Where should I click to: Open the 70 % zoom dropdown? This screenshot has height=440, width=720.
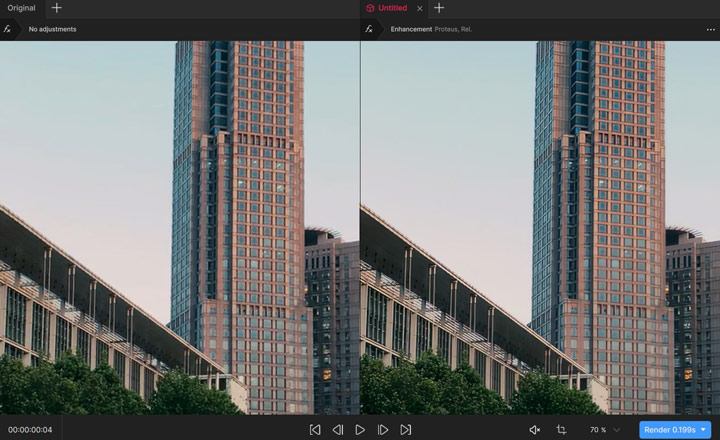605,430
